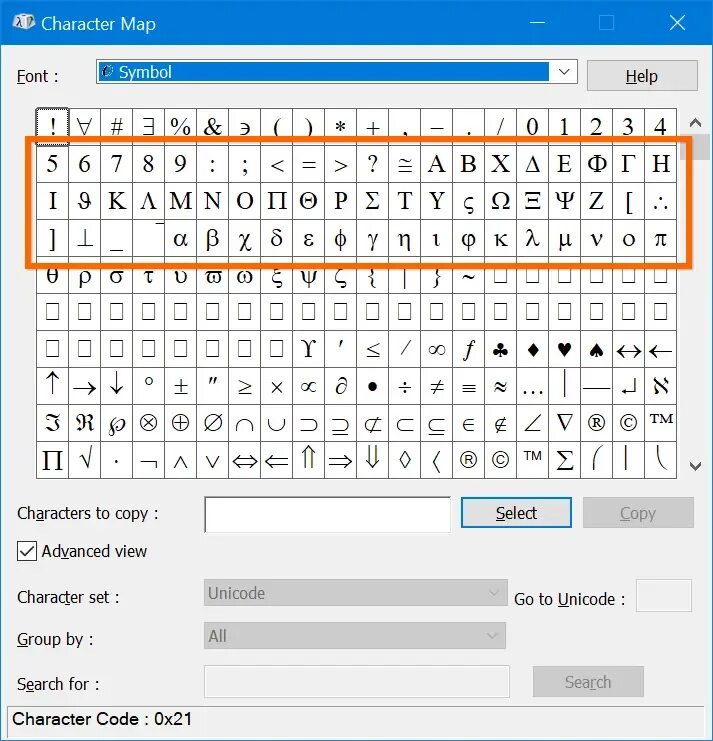713x741 pixels.
Task: Select the club suit (♣) symbol
Action: pyautogui.click(x=500, y=349)
